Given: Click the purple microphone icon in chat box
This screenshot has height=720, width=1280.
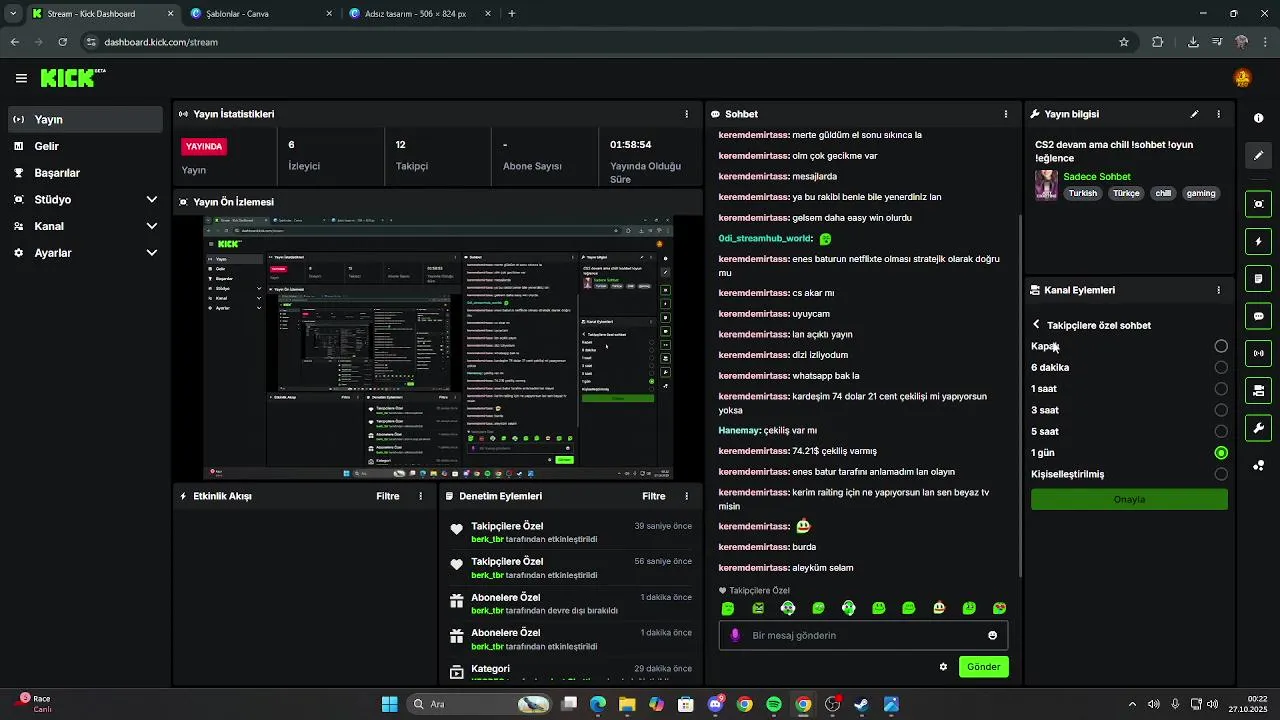Looking at the screenshot, I should coord(736,635).
